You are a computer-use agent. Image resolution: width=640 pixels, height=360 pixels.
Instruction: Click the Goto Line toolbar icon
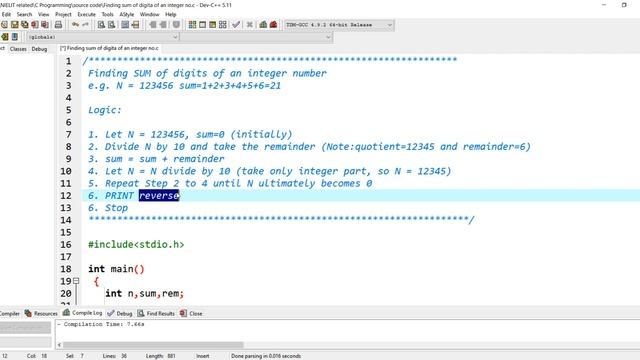click(135, 25)
